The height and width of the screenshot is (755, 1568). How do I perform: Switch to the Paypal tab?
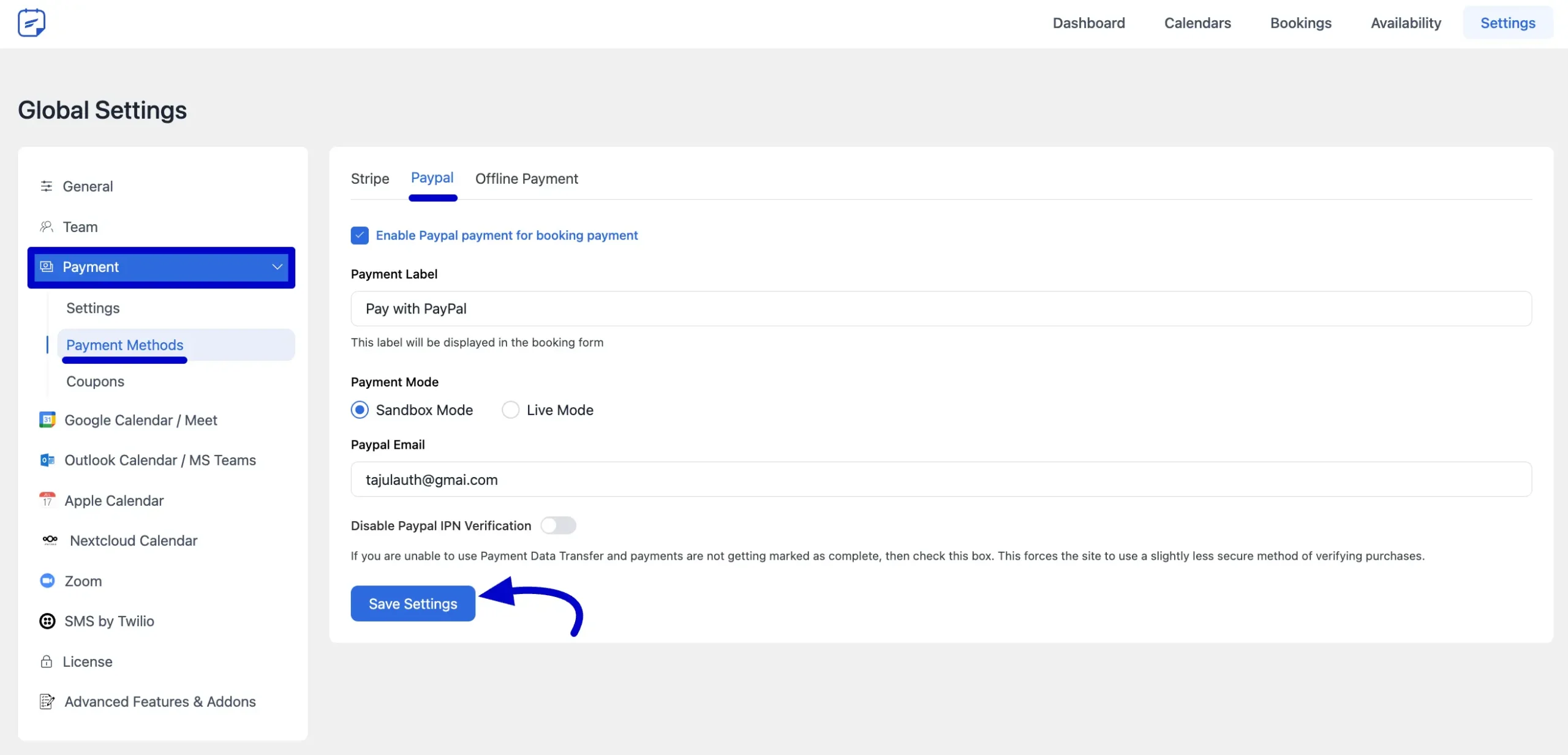[432, 178]
